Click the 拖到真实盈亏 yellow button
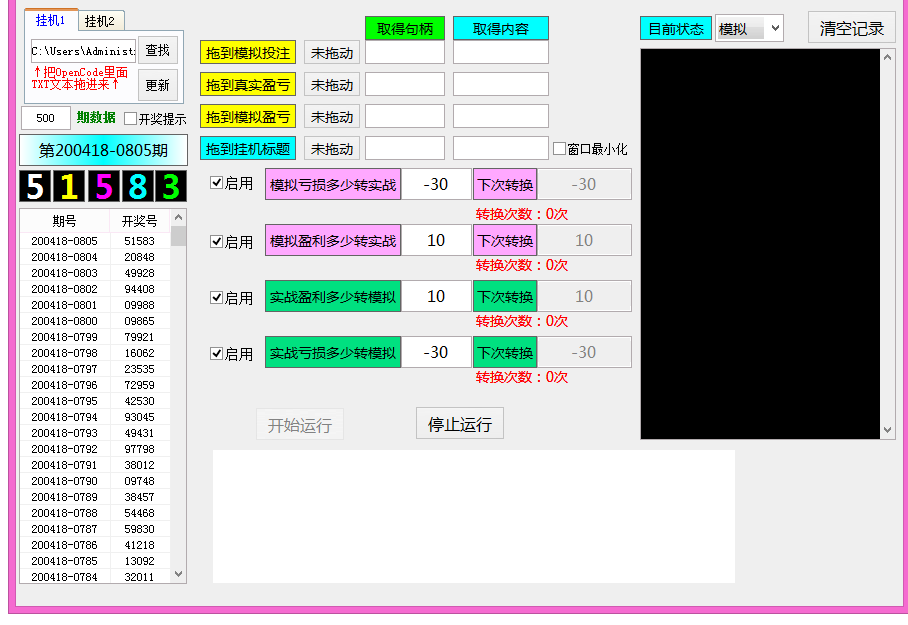The image size is (908, 625). (x=248, y=85)
